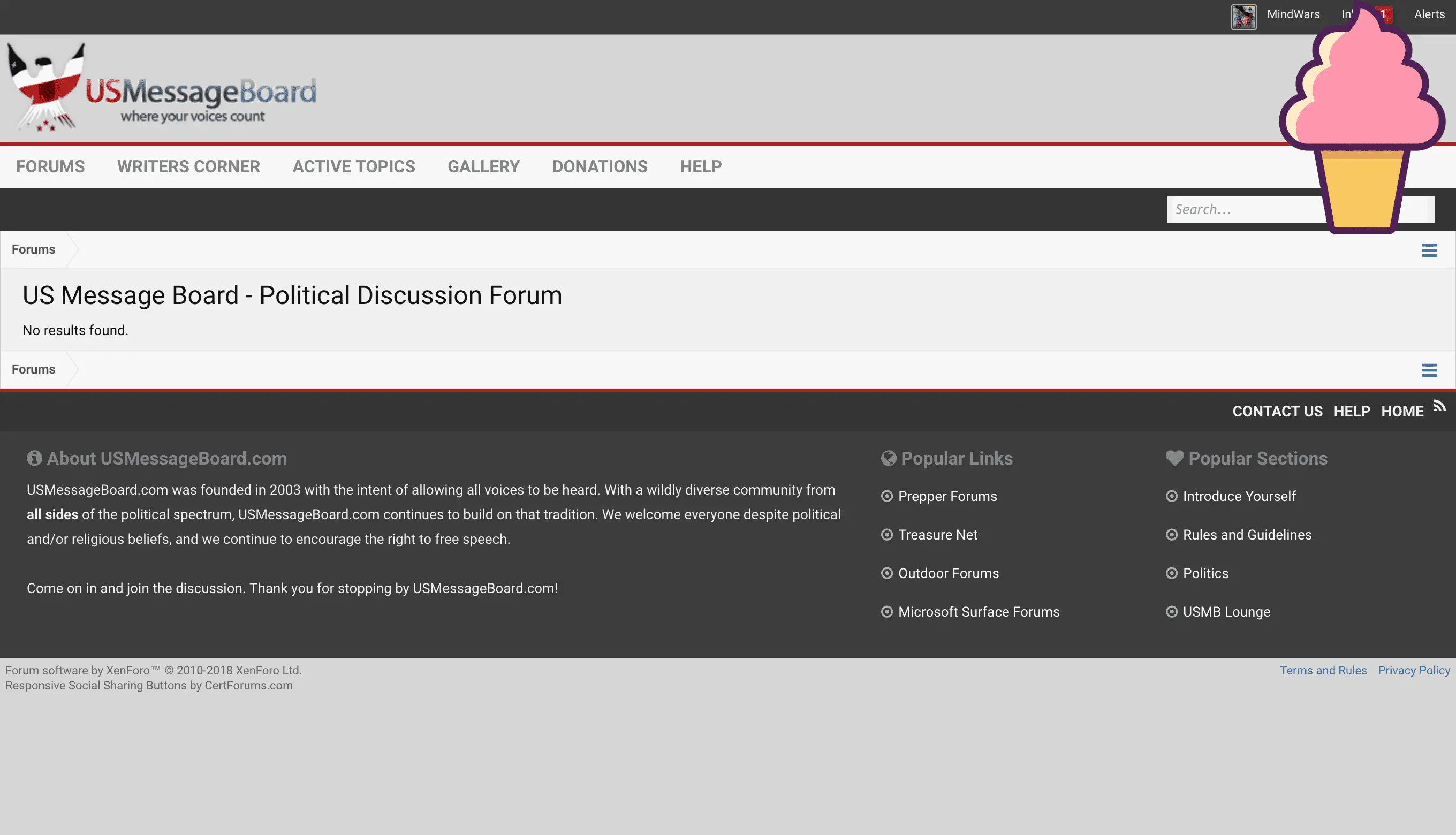The width and height of the screenshot is (1456, 835).
Task: Open the bottom breadcrumb hamburger menu
Action: pos(1429,370)
